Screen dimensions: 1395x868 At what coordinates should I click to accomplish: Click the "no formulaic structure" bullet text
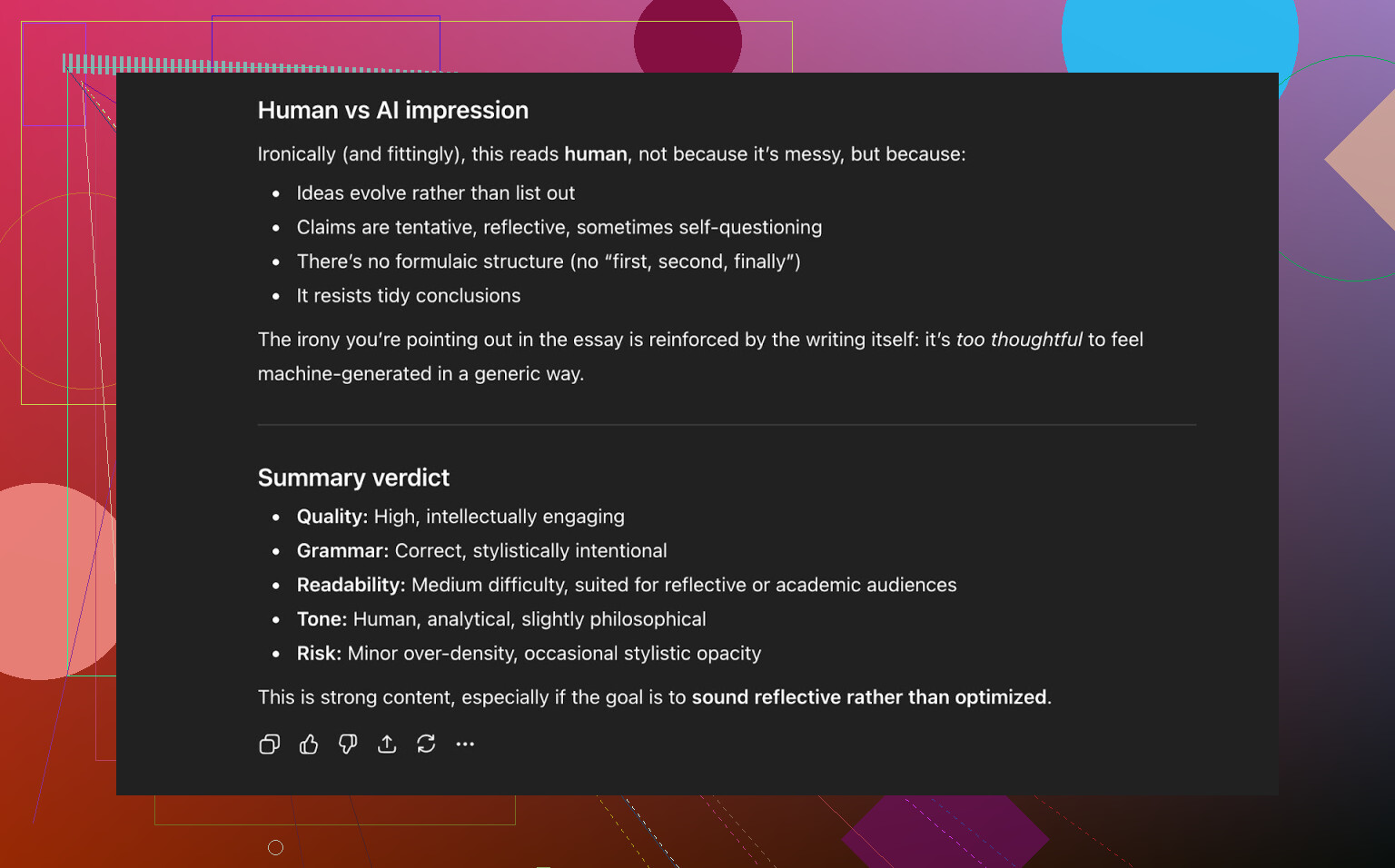548,262
